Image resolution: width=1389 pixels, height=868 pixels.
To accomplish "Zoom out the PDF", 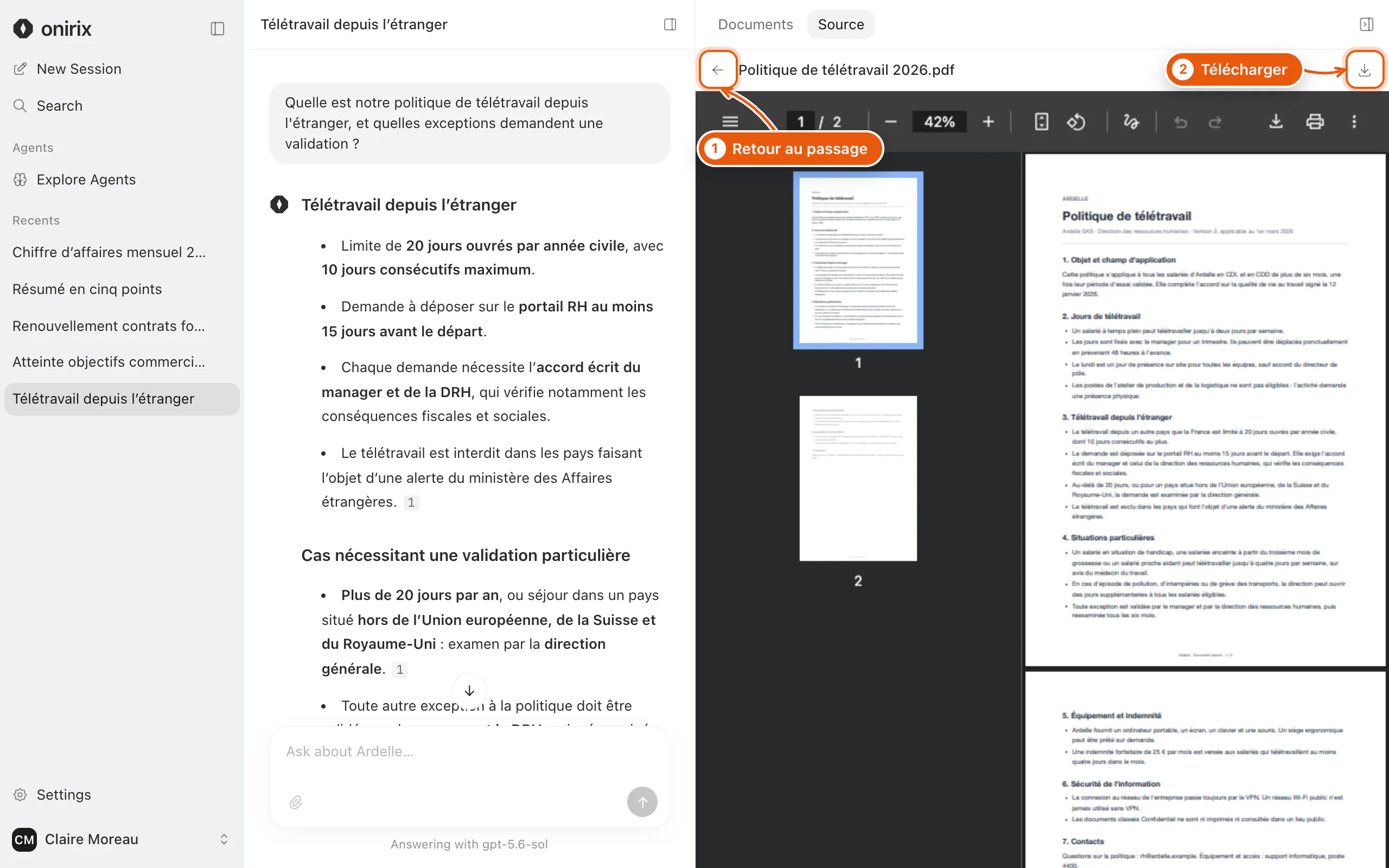I will 890,122.
